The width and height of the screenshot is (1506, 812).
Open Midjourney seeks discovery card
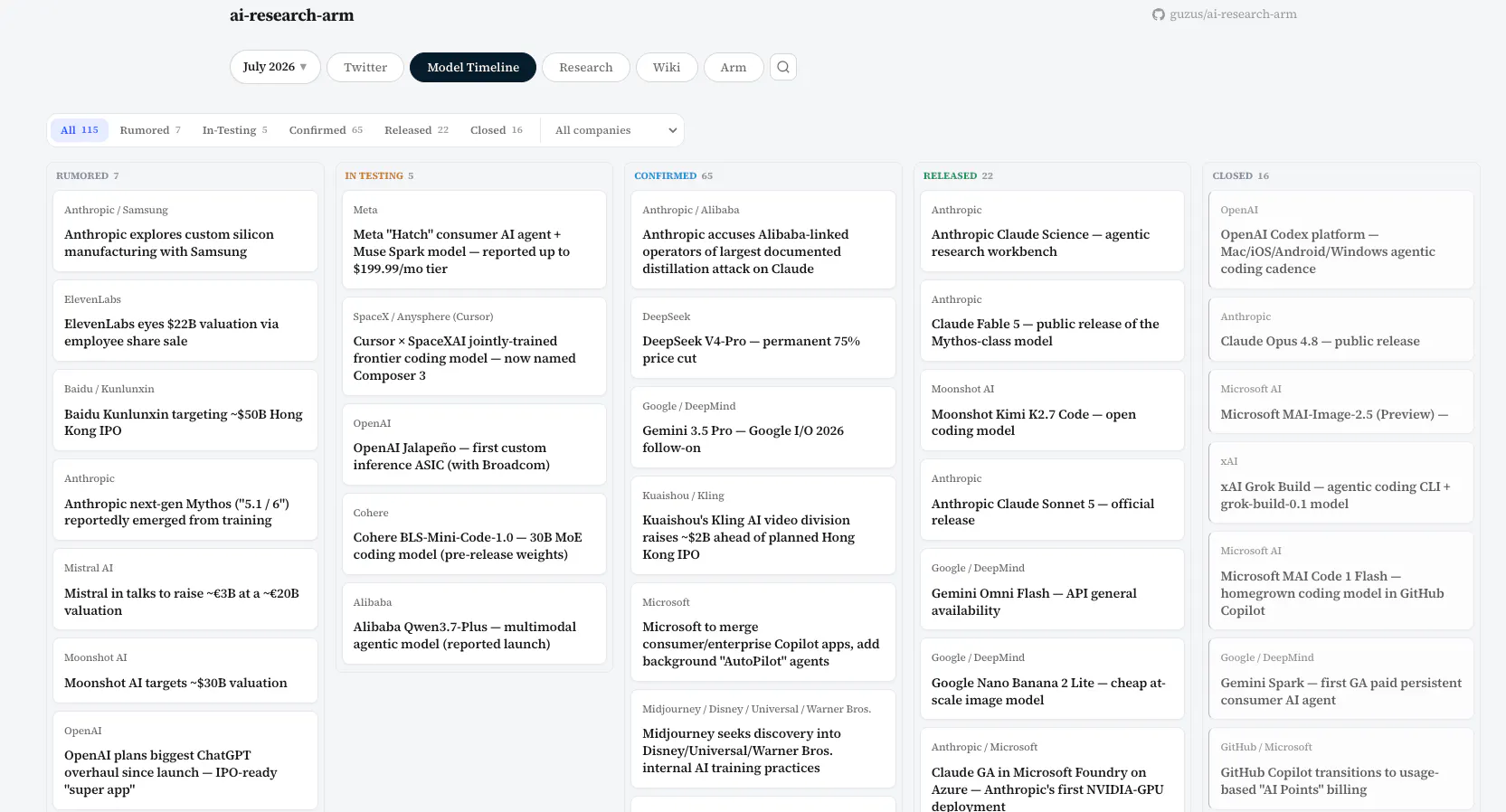(x=763, y=739)
